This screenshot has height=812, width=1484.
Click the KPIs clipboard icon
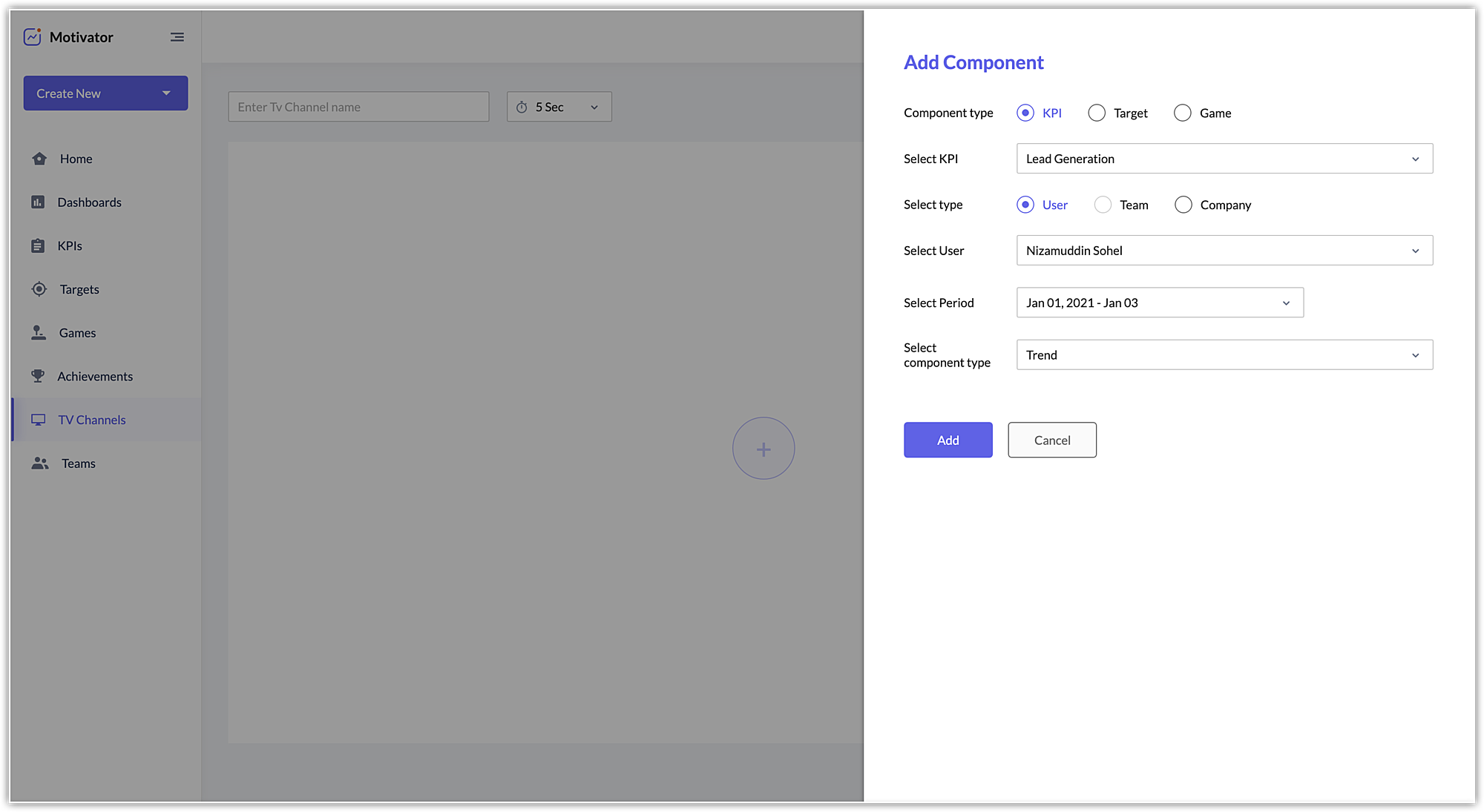click(38, 246)
